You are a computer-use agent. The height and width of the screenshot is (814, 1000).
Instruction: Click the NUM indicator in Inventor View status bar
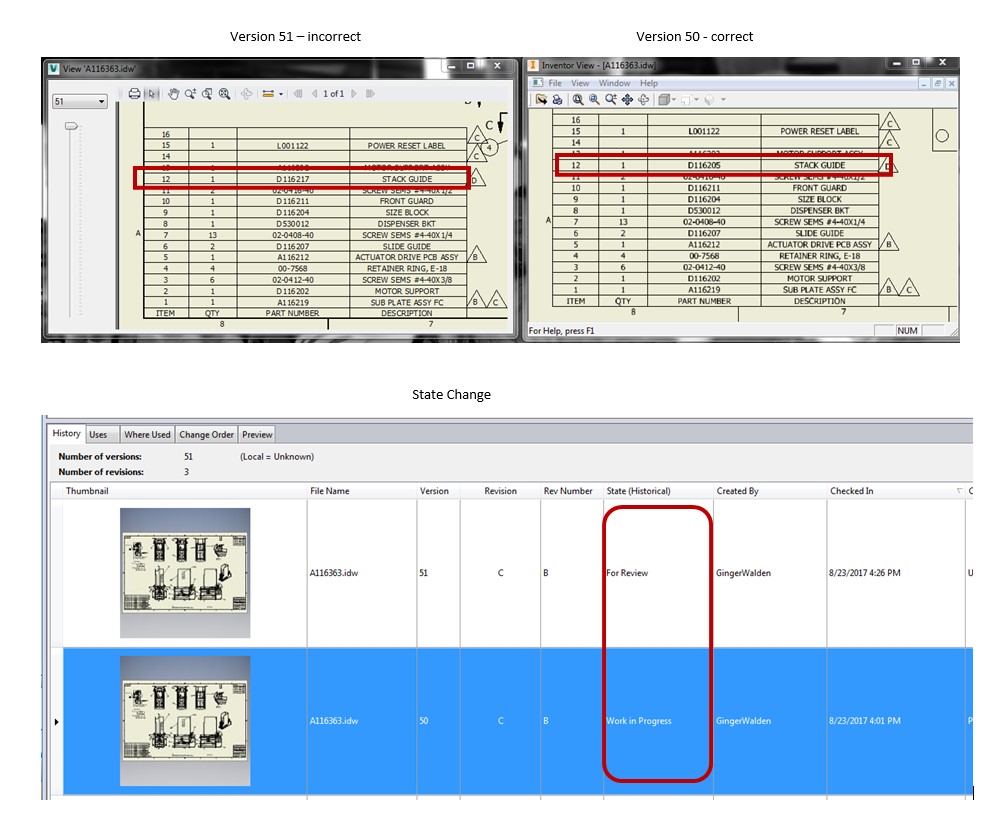coord(907,330)
